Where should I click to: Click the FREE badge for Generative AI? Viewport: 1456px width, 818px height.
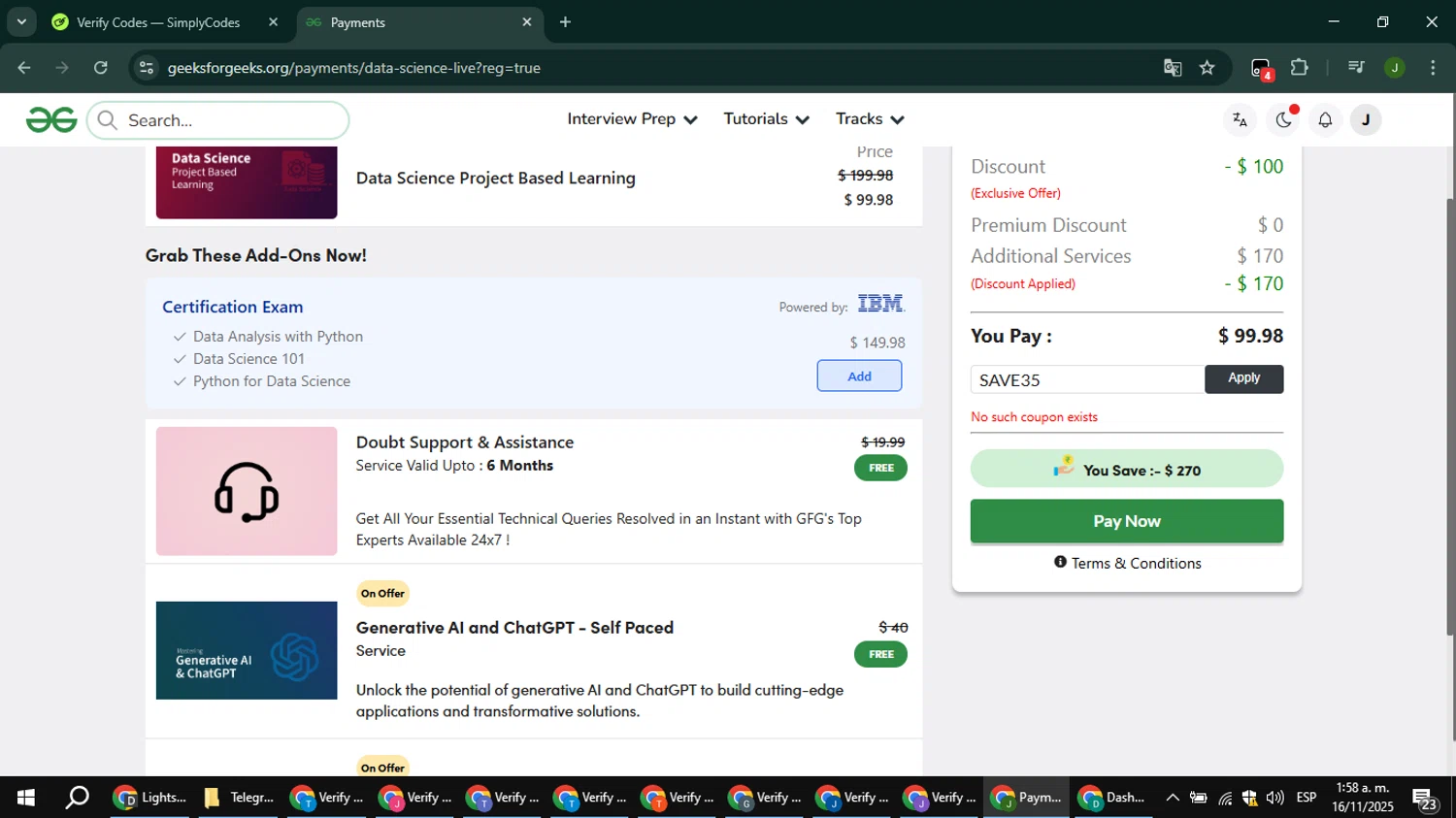[880, 654]
